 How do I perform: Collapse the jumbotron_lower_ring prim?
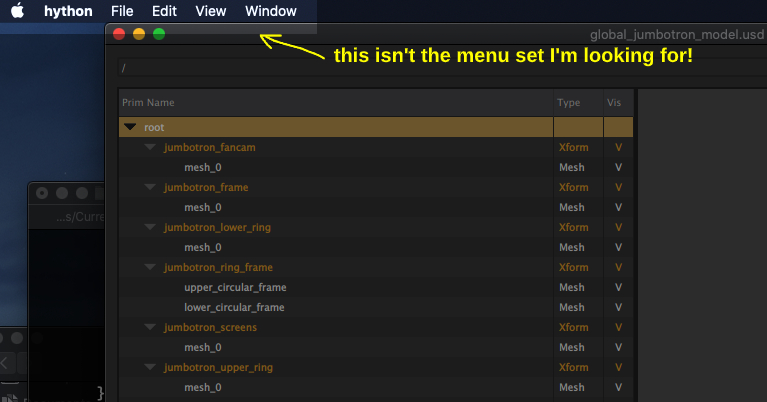tap(150, 227)
